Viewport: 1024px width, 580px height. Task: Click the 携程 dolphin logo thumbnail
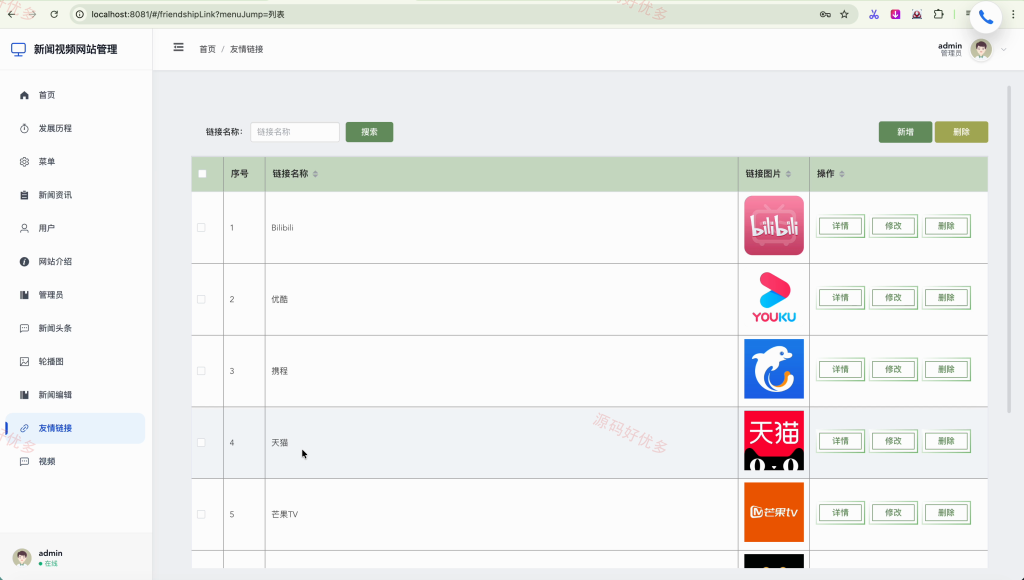click(x=774, y=369)
